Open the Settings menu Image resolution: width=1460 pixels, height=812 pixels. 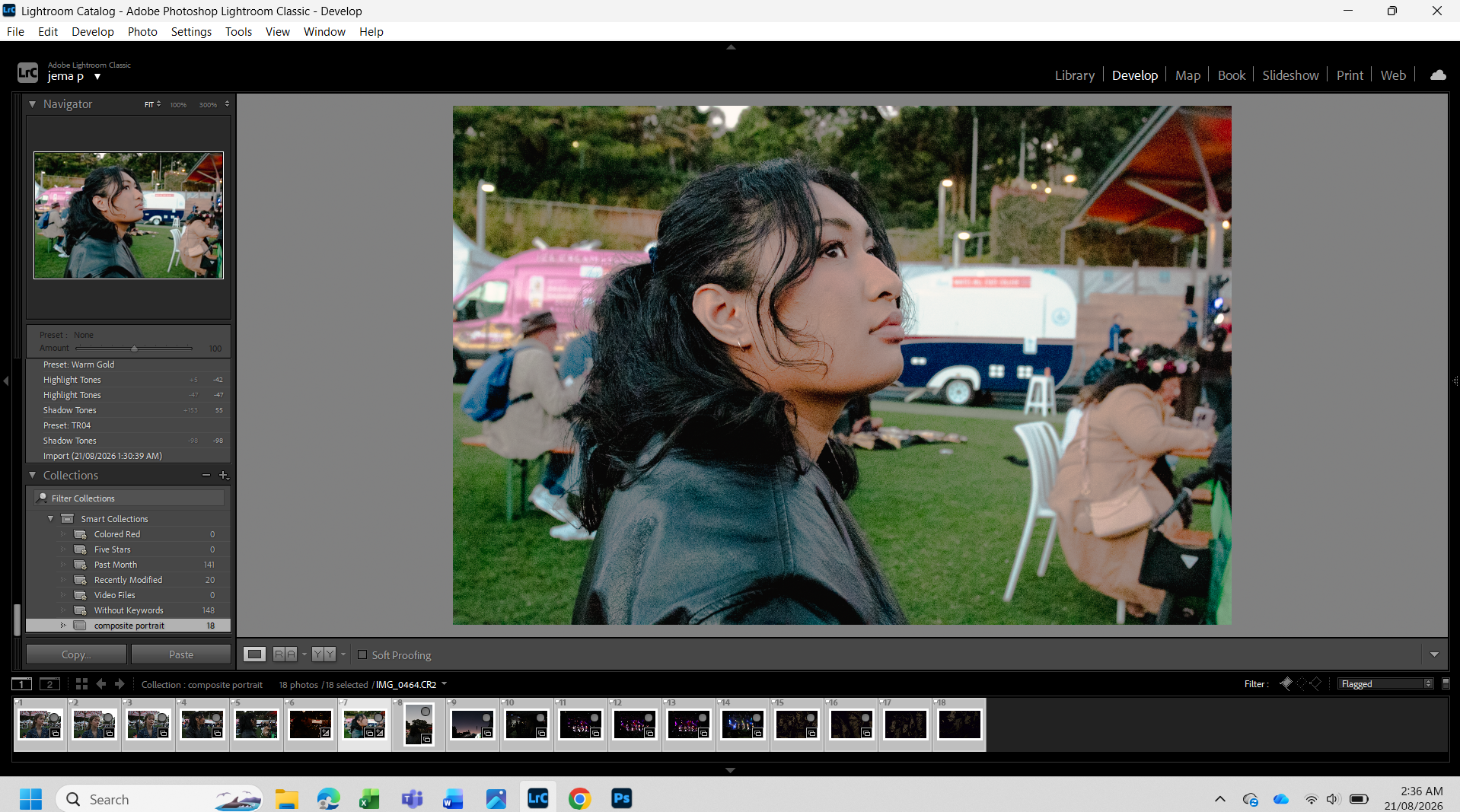click(x=191, y=31)
